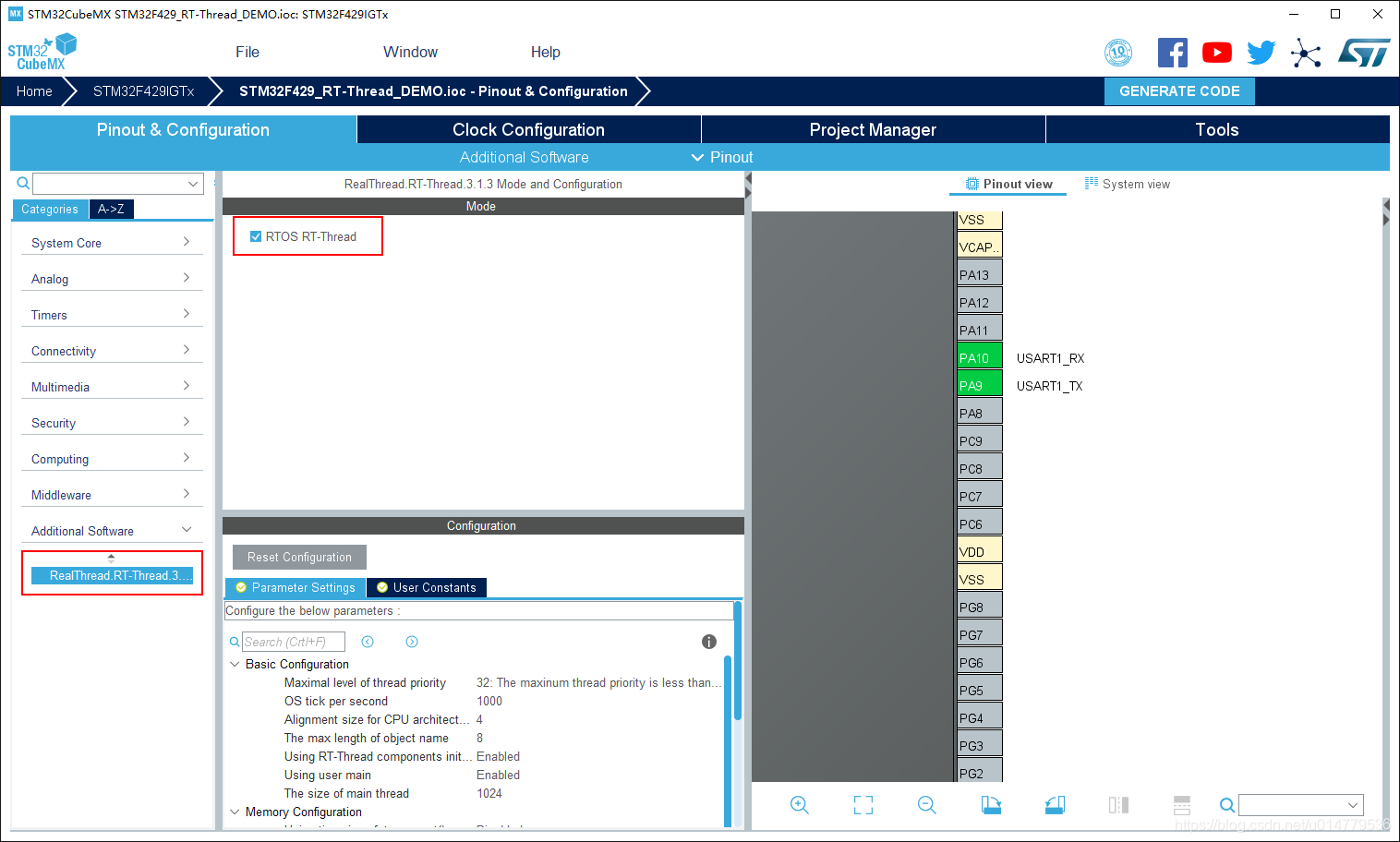Screen dimensions: 1400x842
Task: Click the pinout search magnifier icon
Action: (x=1226, y=805)
